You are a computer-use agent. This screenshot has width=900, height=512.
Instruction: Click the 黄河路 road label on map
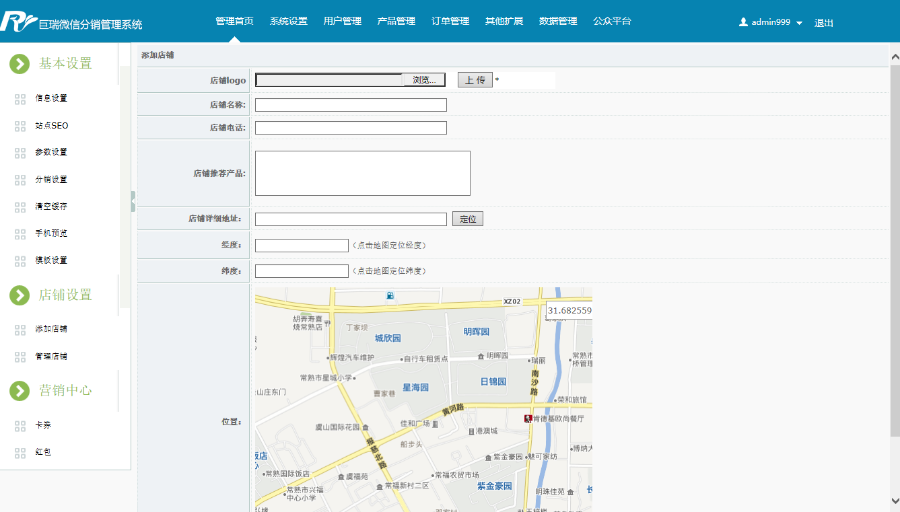(x=453, y=410)
